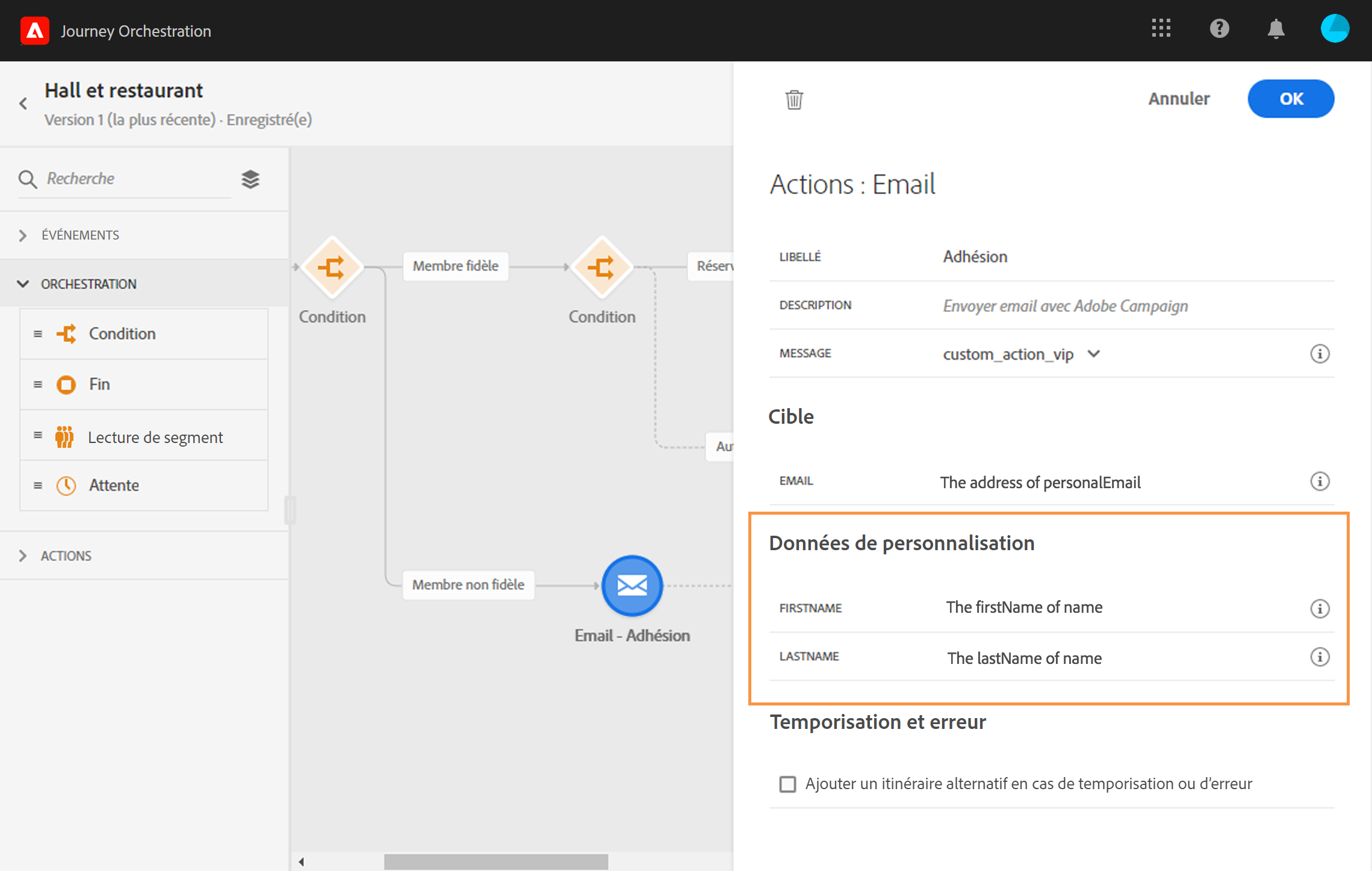The height and width of the screenshot is (871, 1372).
Task: Click the info icon for FIRSTNAME
Action: click(1320, 609)
